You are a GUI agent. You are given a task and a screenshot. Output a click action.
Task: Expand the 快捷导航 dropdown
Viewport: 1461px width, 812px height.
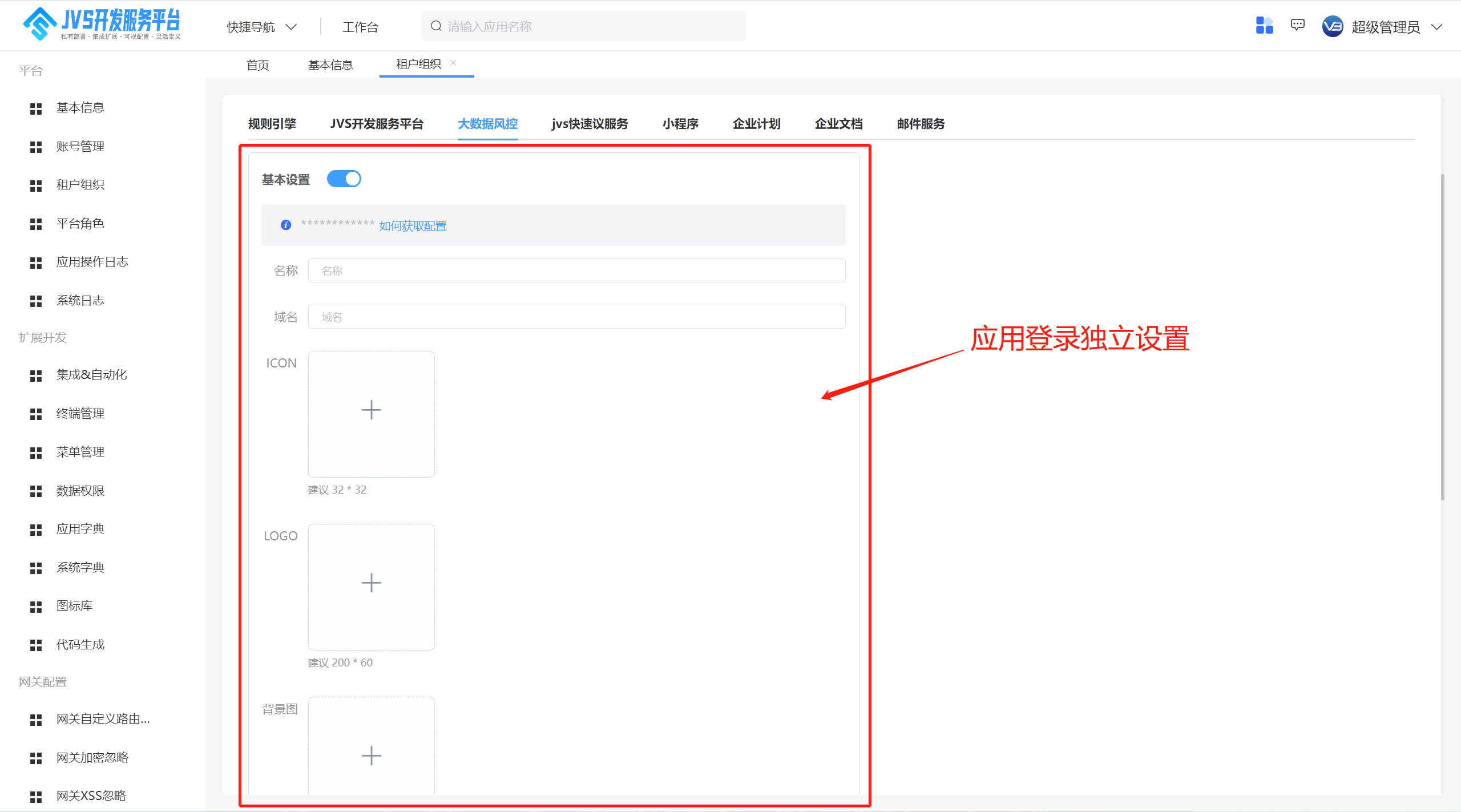click(x=262, y=27)
